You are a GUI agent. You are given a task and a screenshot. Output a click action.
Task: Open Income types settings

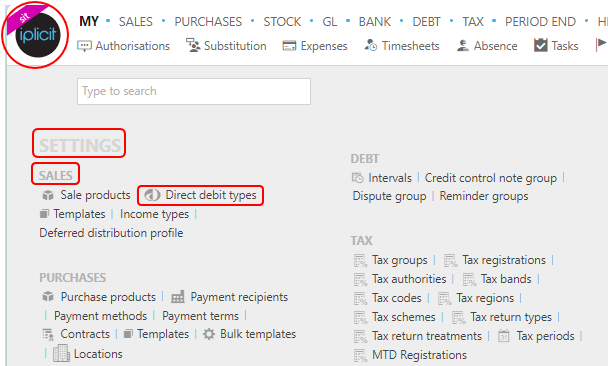(x=154, y=214)
